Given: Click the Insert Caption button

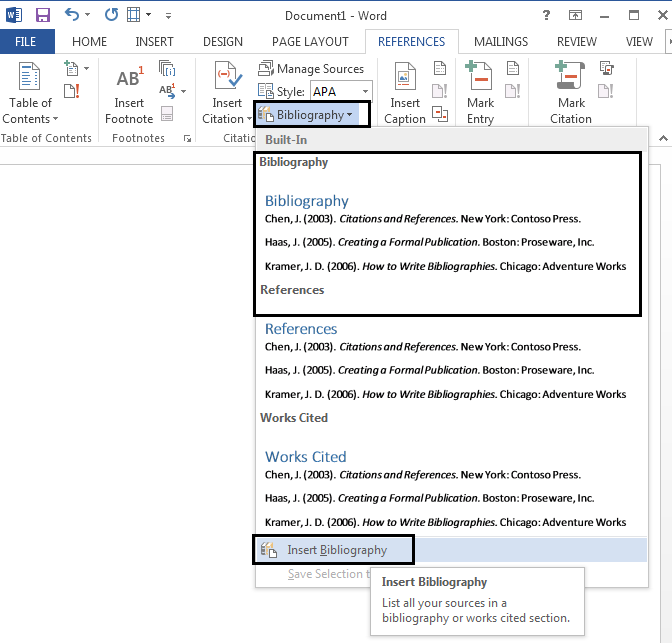Looking at the screenshot, I should tap(405, 93).
